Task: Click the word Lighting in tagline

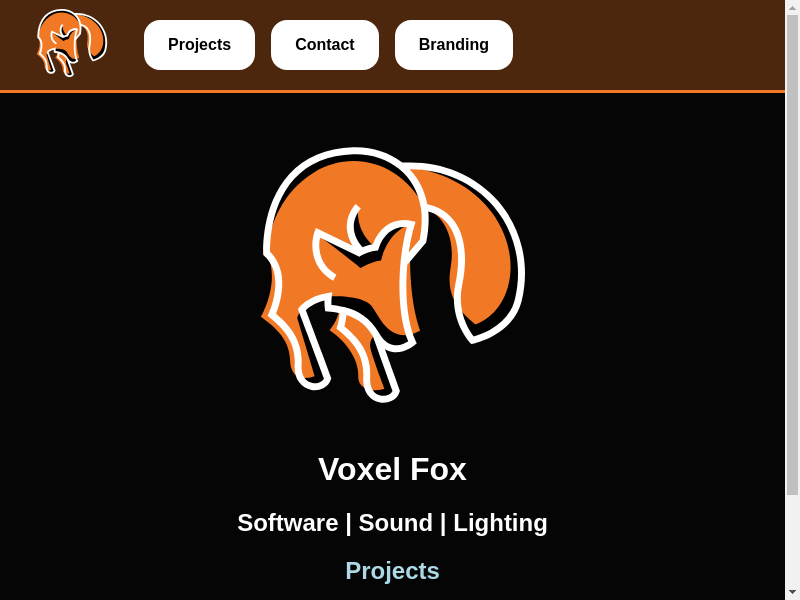Action: 500,524
